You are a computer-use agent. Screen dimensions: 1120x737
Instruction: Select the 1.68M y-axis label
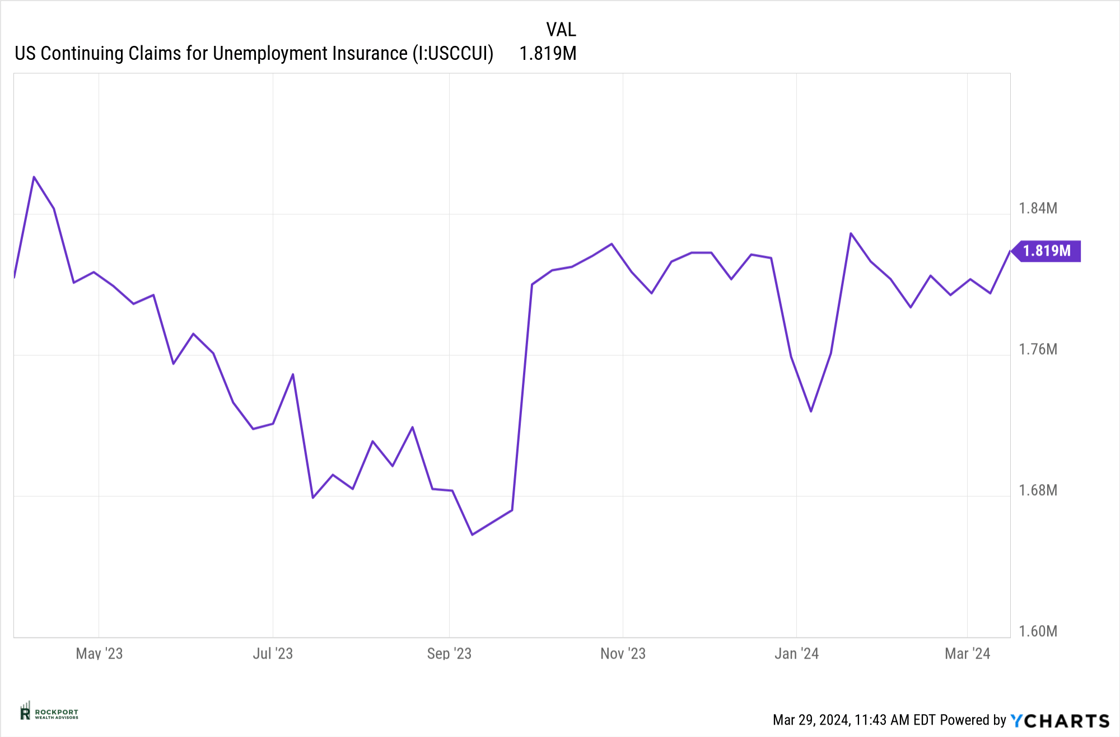pyautogui.click(x=1038, y=491)
